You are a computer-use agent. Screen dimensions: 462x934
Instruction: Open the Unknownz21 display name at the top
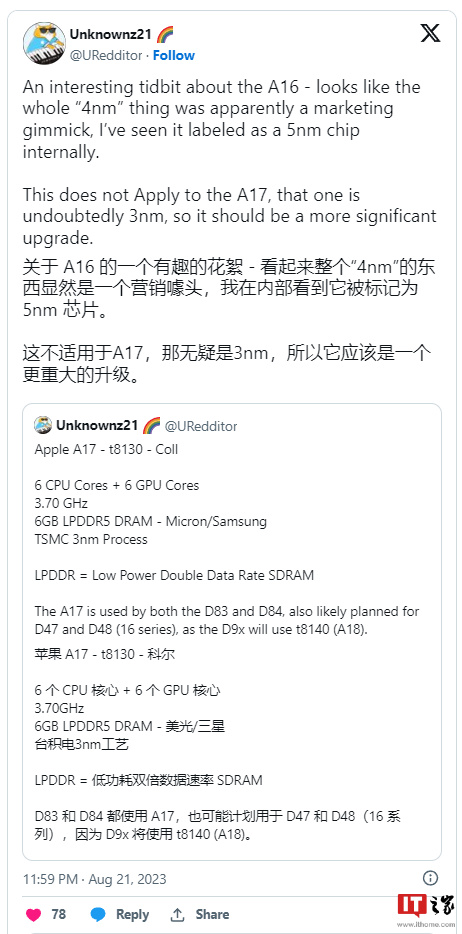[110, 35]
